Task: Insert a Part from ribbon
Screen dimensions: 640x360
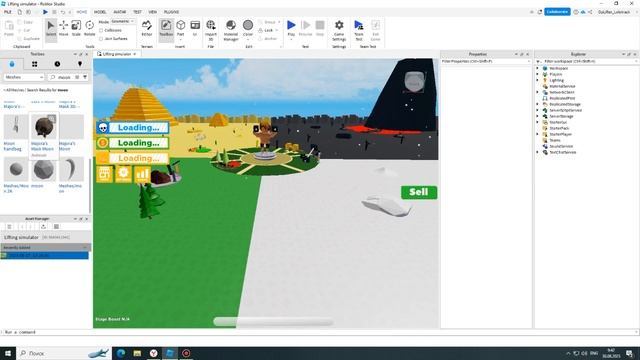Action: point(180,28)
